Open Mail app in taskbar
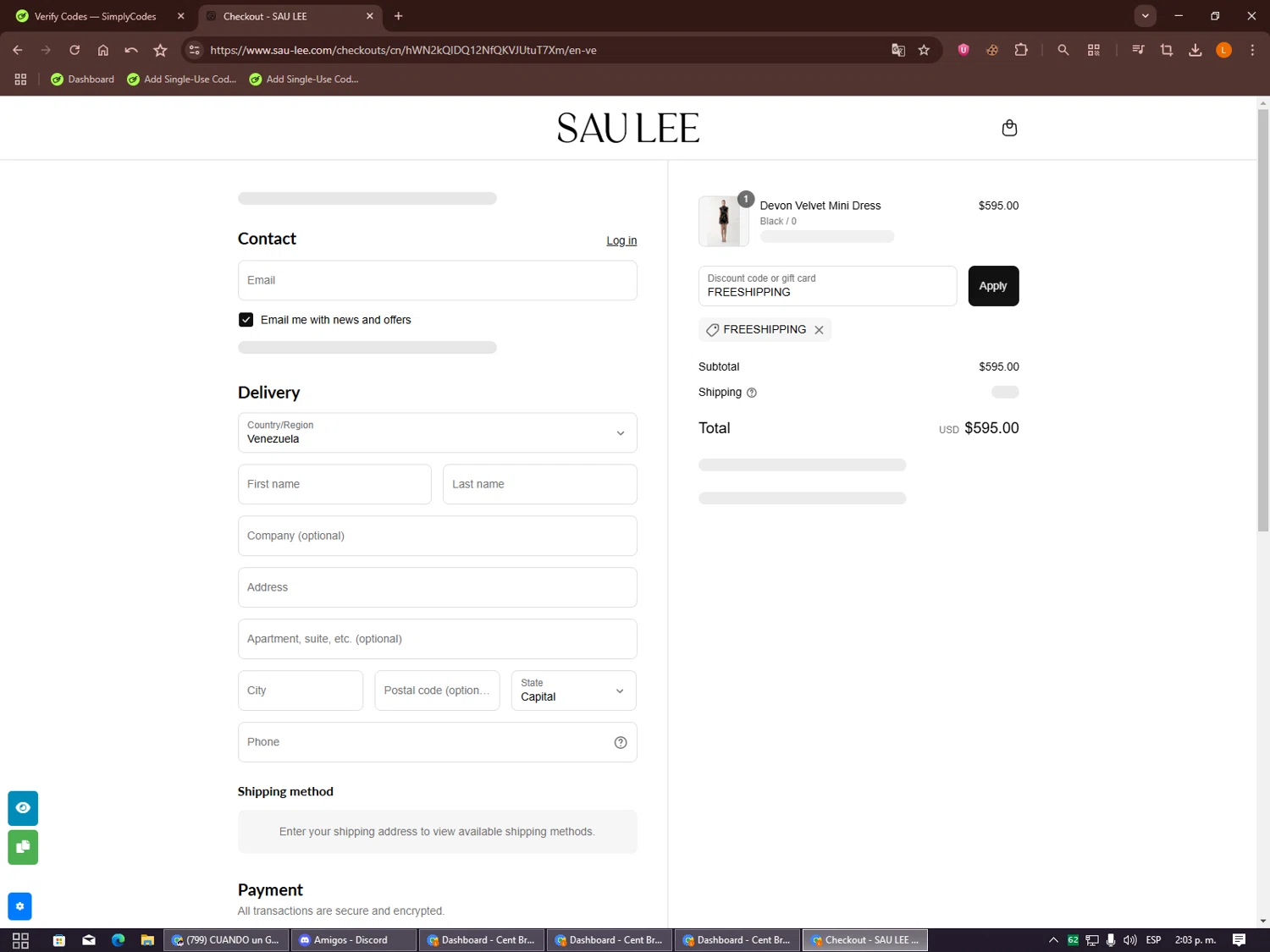Image resolution: width=1270 pixels, height=952 pixels. pos(89,940)
